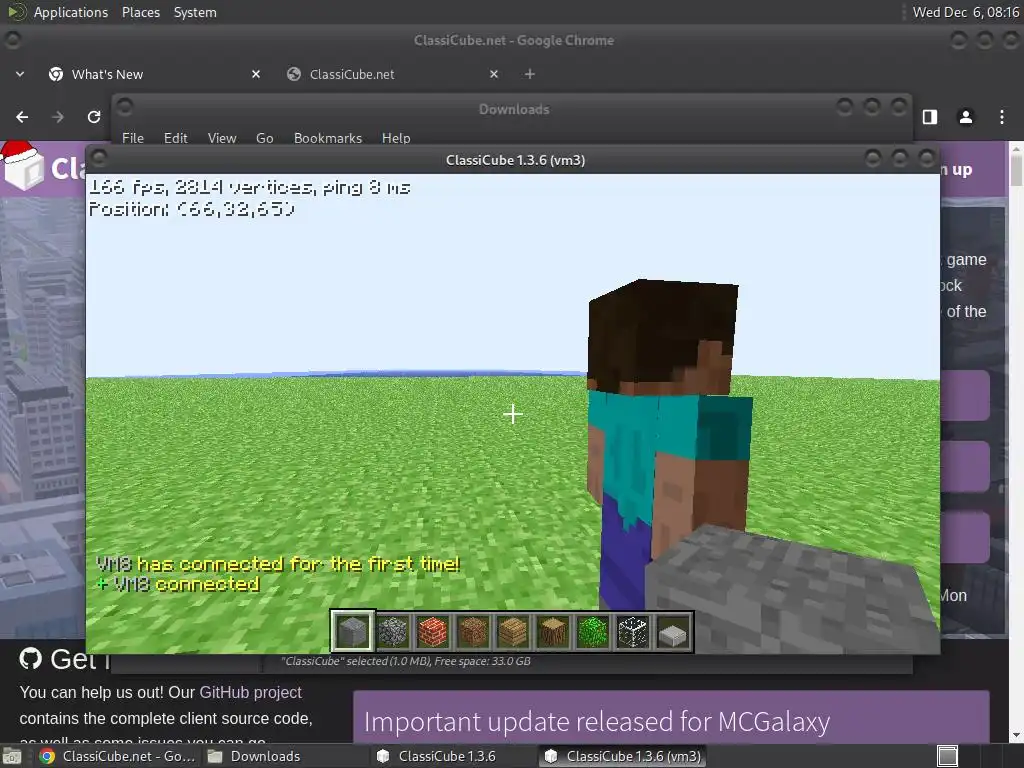
Task: Click Chrome's forward arrow
Action: click(x=57, y=117)
